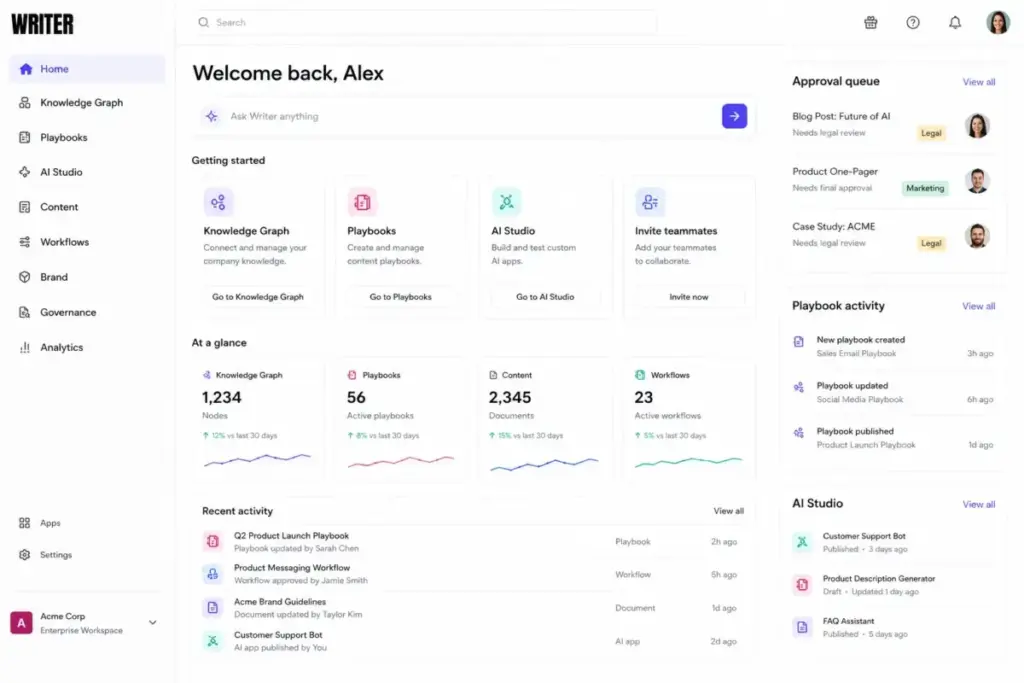This screenshot has width=1024, height=683.
Task: Click 'Product Launch Playbook' under Playbook published
Action: [x=866, y=445]
